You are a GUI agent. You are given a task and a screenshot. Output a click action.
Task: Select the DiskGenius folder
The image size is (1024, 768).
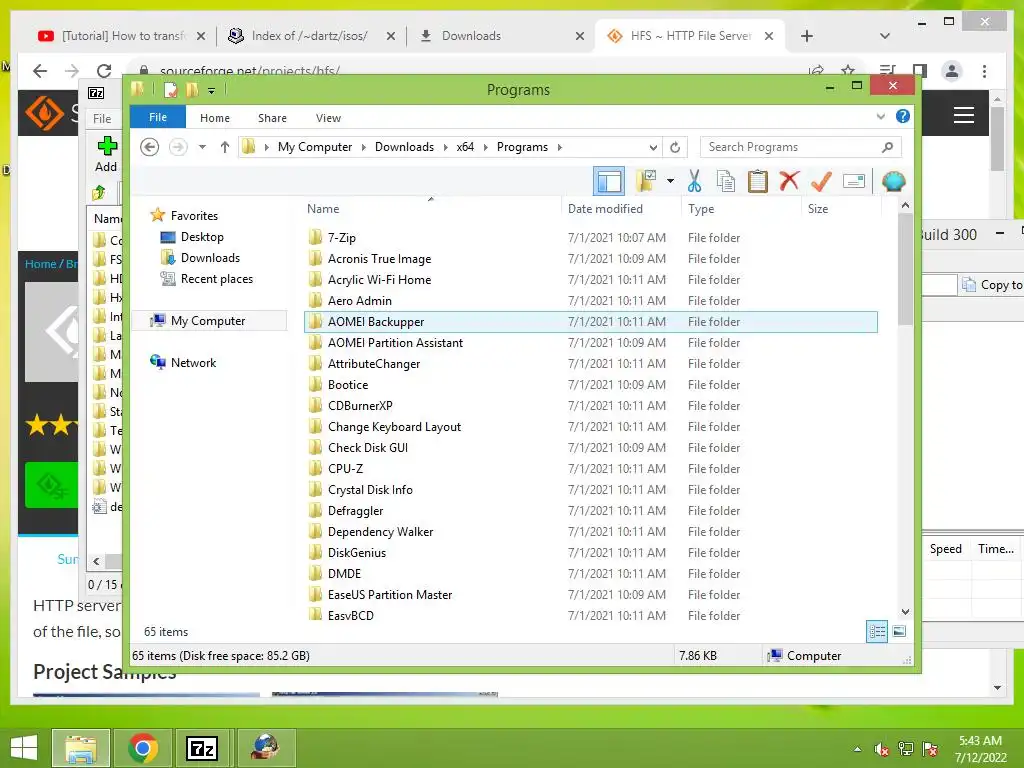point(591,552)
